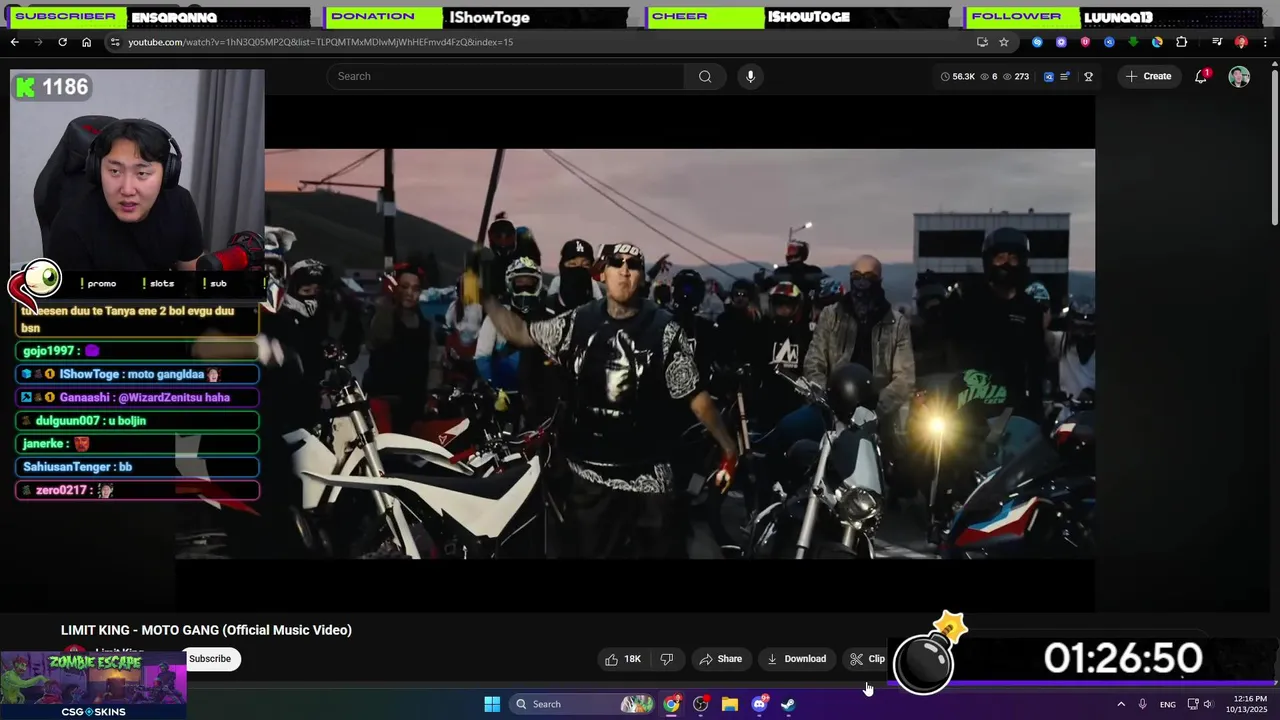Subscribe to the Limit King channel
1280x720 pixels.
click(x=210, y=659)
